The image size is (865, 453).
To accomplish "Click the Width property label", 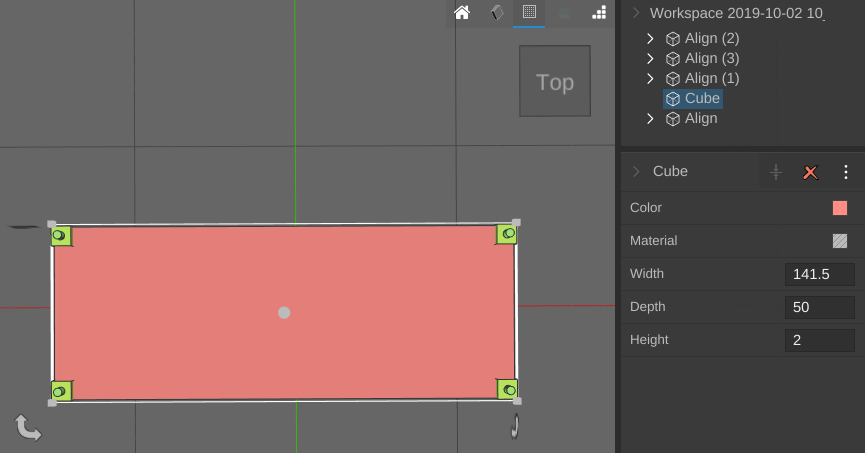I will coord(647,274).
